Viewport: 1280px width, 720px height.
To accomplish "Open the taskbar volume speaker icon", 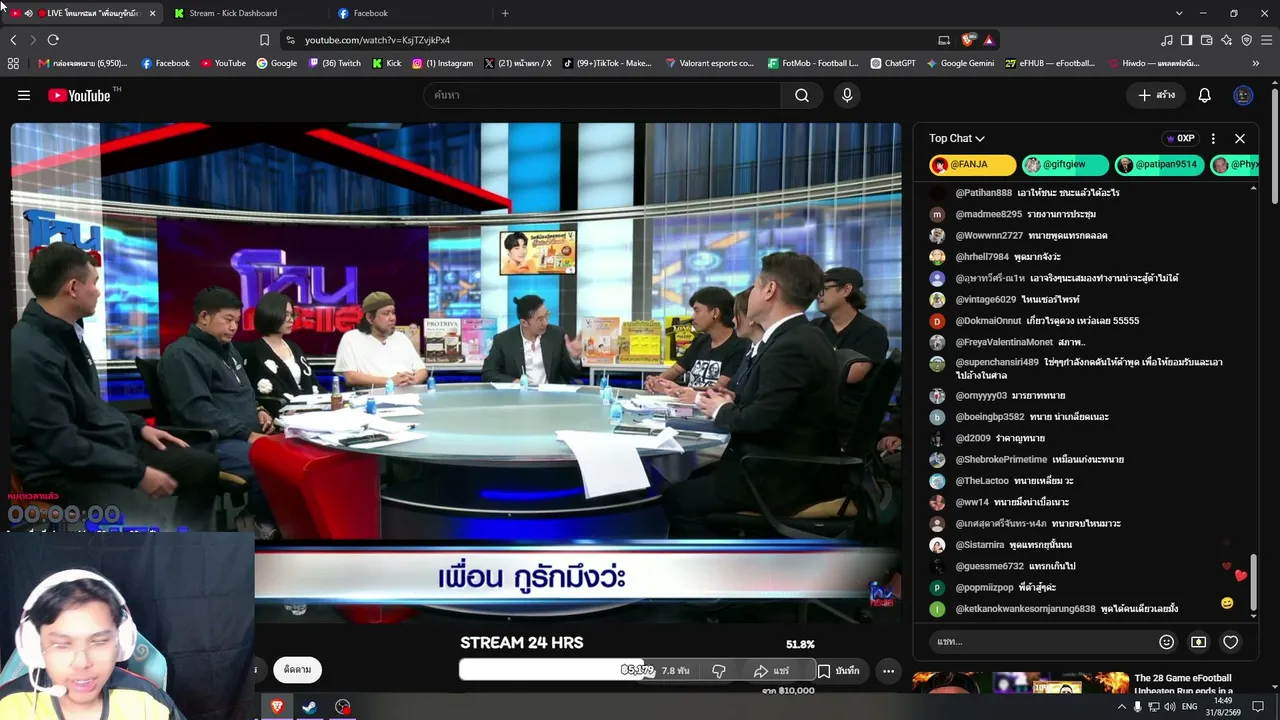I will coord(1171,707).
